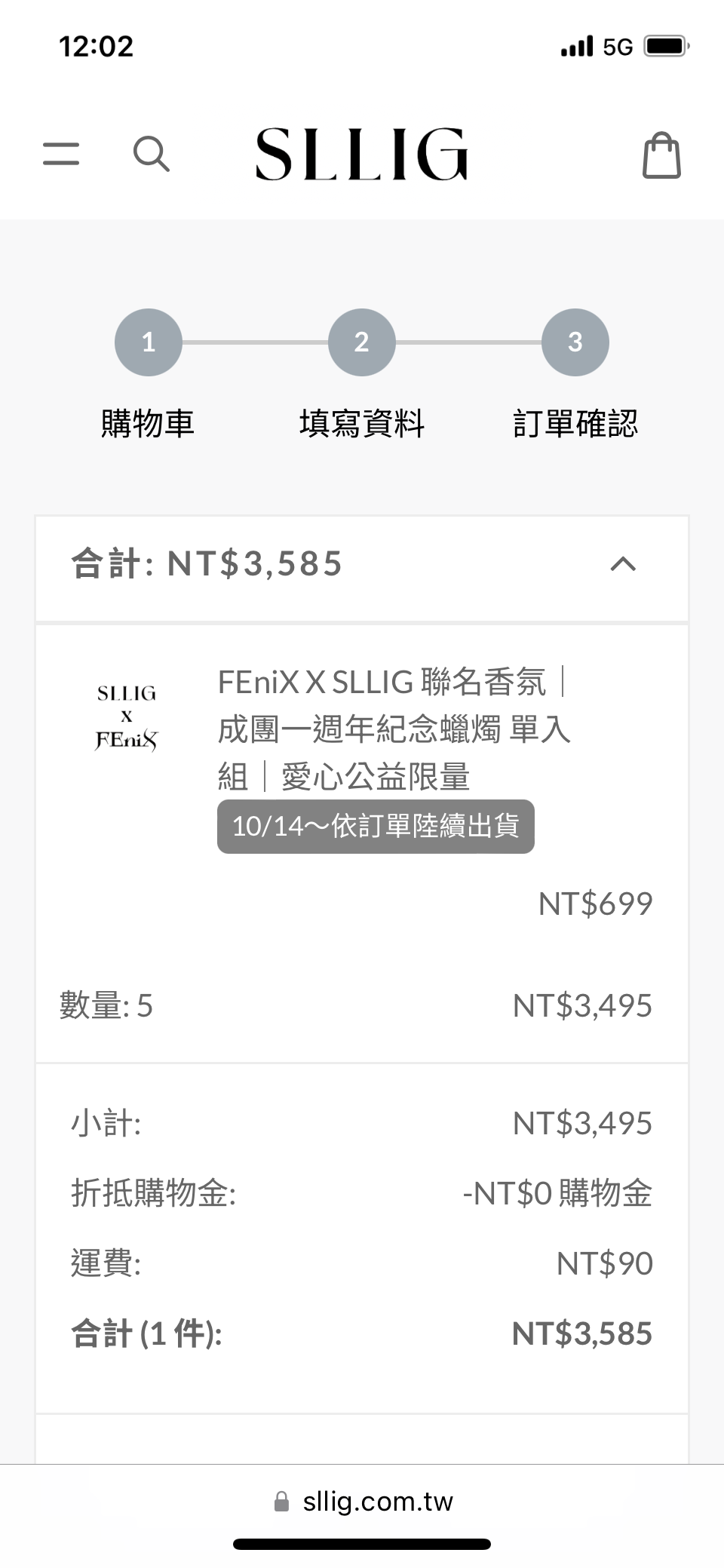Tap the home indicator bar at bottom
The image size is (724, 1568).
362,1544
